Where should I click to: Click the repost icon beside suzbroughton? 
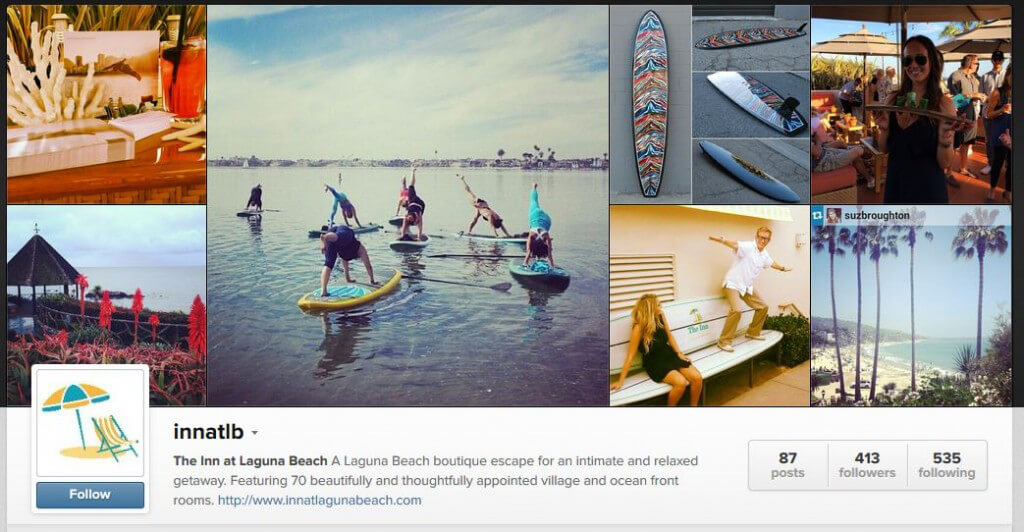[817, 215]
